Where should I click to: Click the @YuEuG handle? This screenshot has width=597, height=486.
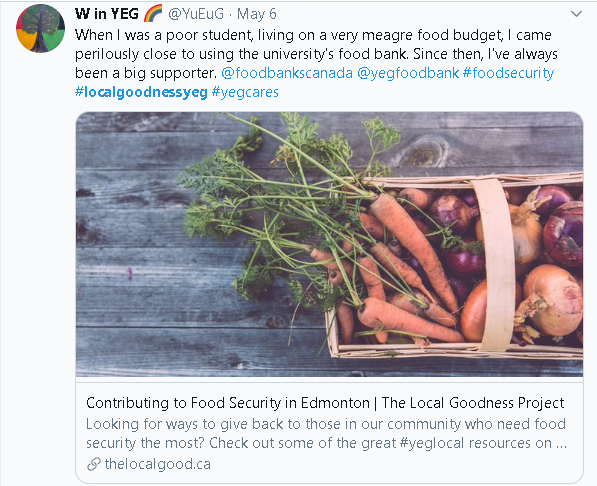pos(196,14)
